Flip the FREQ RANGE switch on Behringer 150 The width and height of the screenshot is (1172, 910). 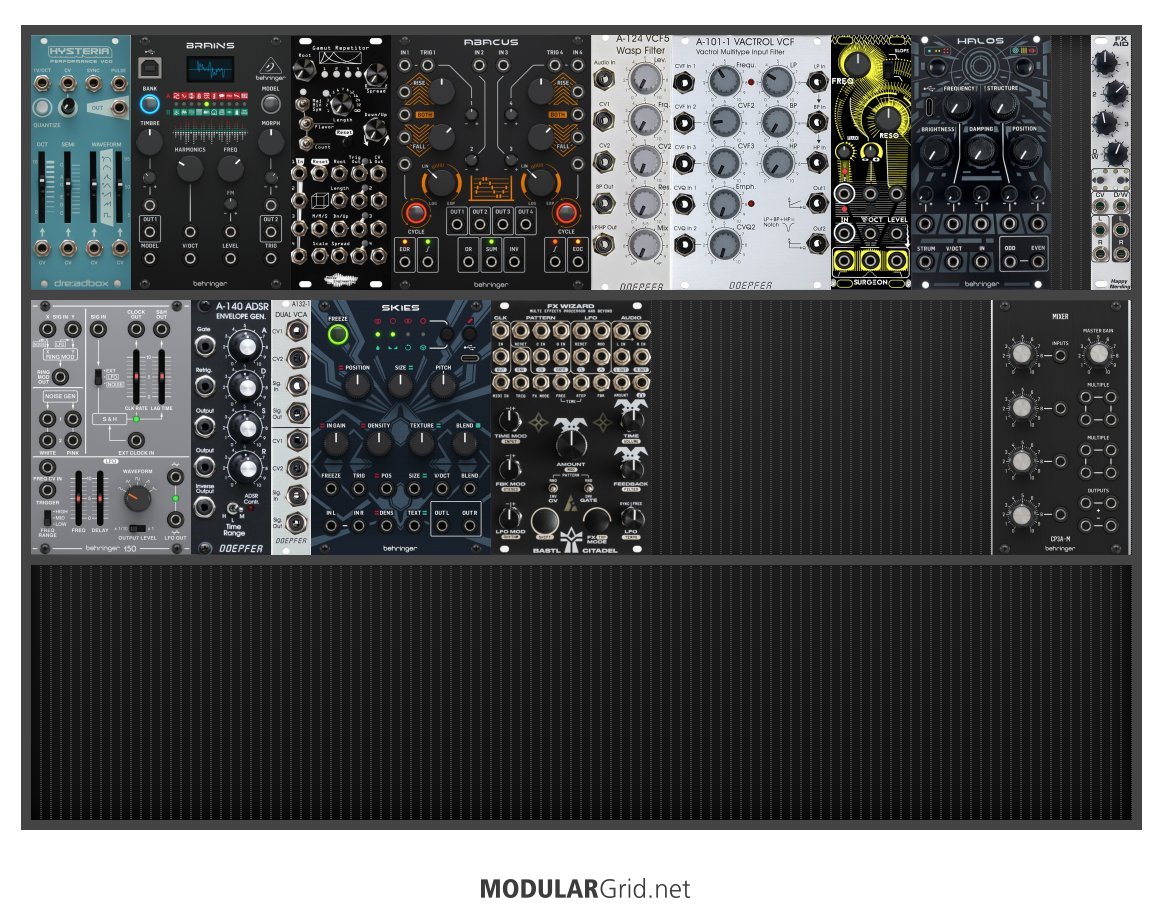48,517
